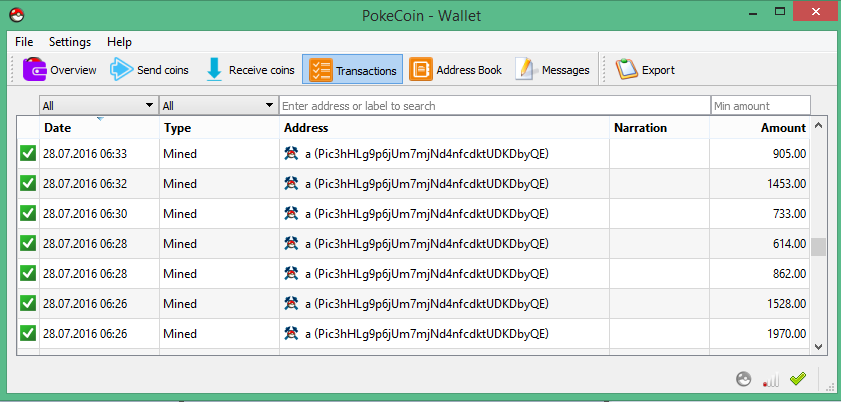Click amount 733.00
841x402 pixels.
(789, 214)
